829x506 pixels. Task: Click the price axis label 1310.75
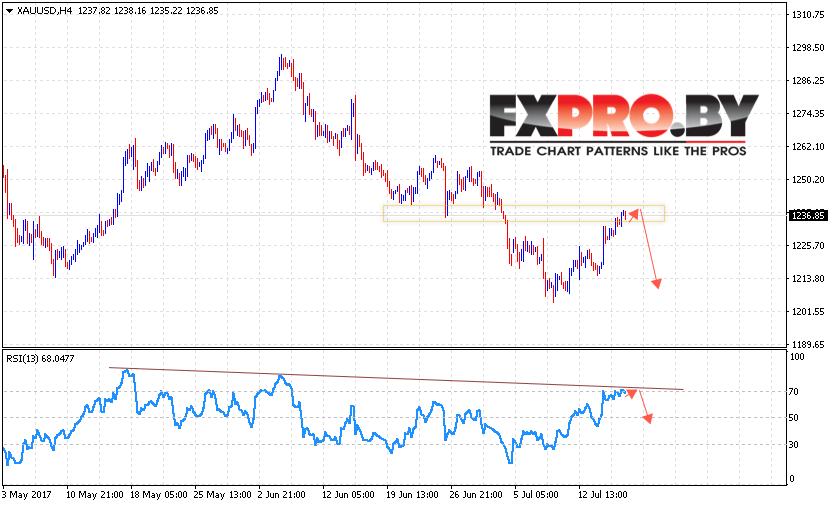pyautogui.click(x=808, y=15)
